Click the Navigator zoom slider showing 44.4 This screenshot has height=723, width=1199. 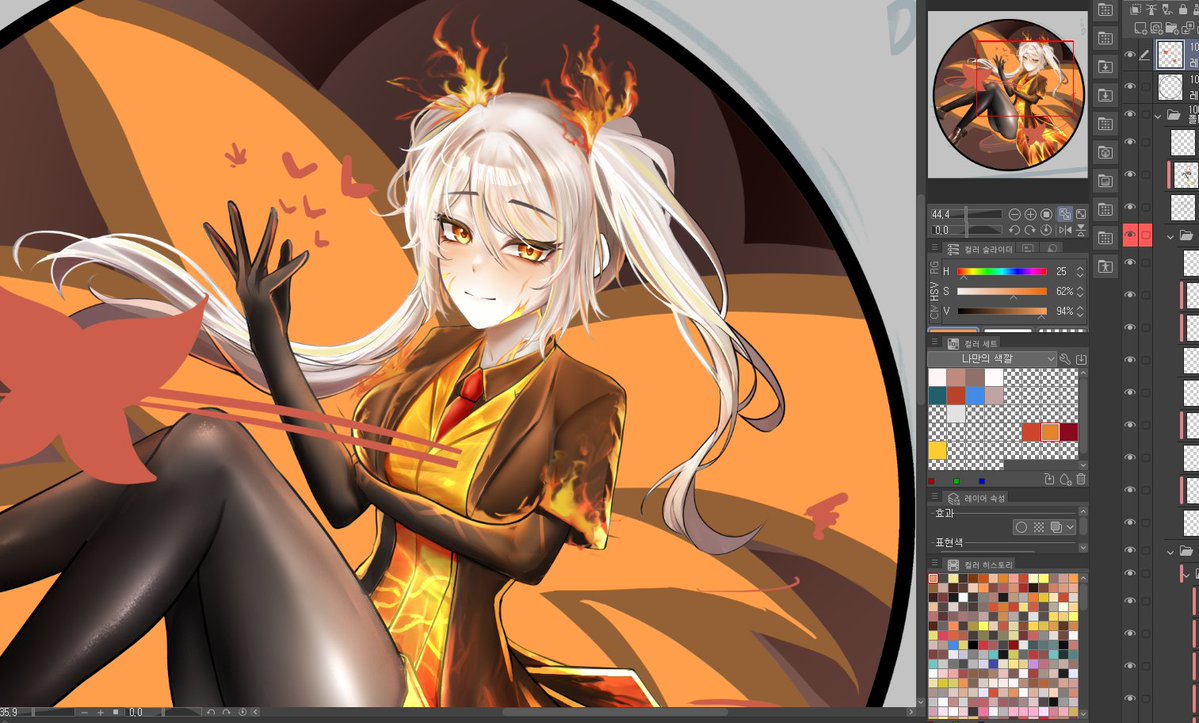[967, 214]
